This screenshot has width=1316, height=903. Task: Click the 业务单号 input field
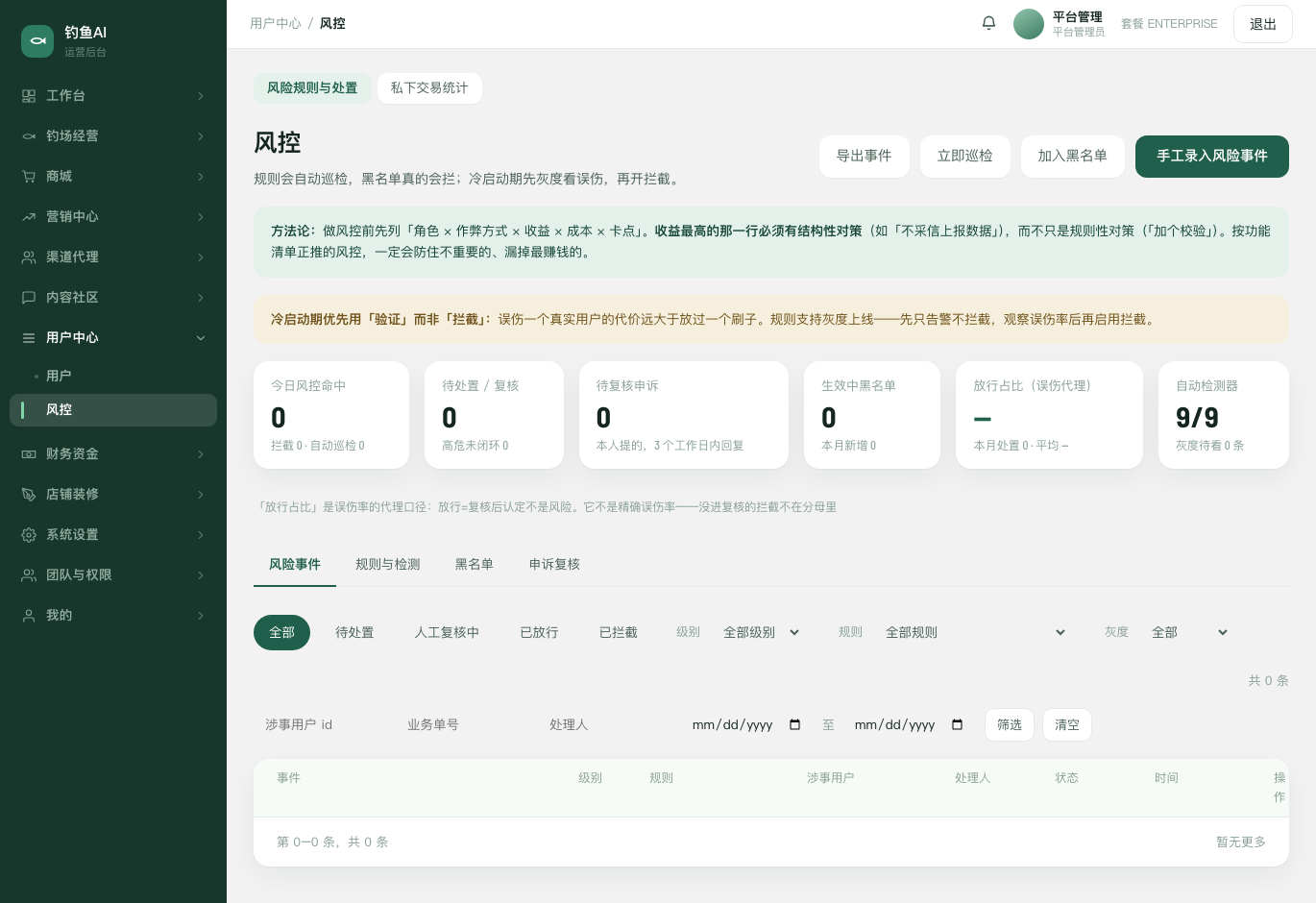463,724
